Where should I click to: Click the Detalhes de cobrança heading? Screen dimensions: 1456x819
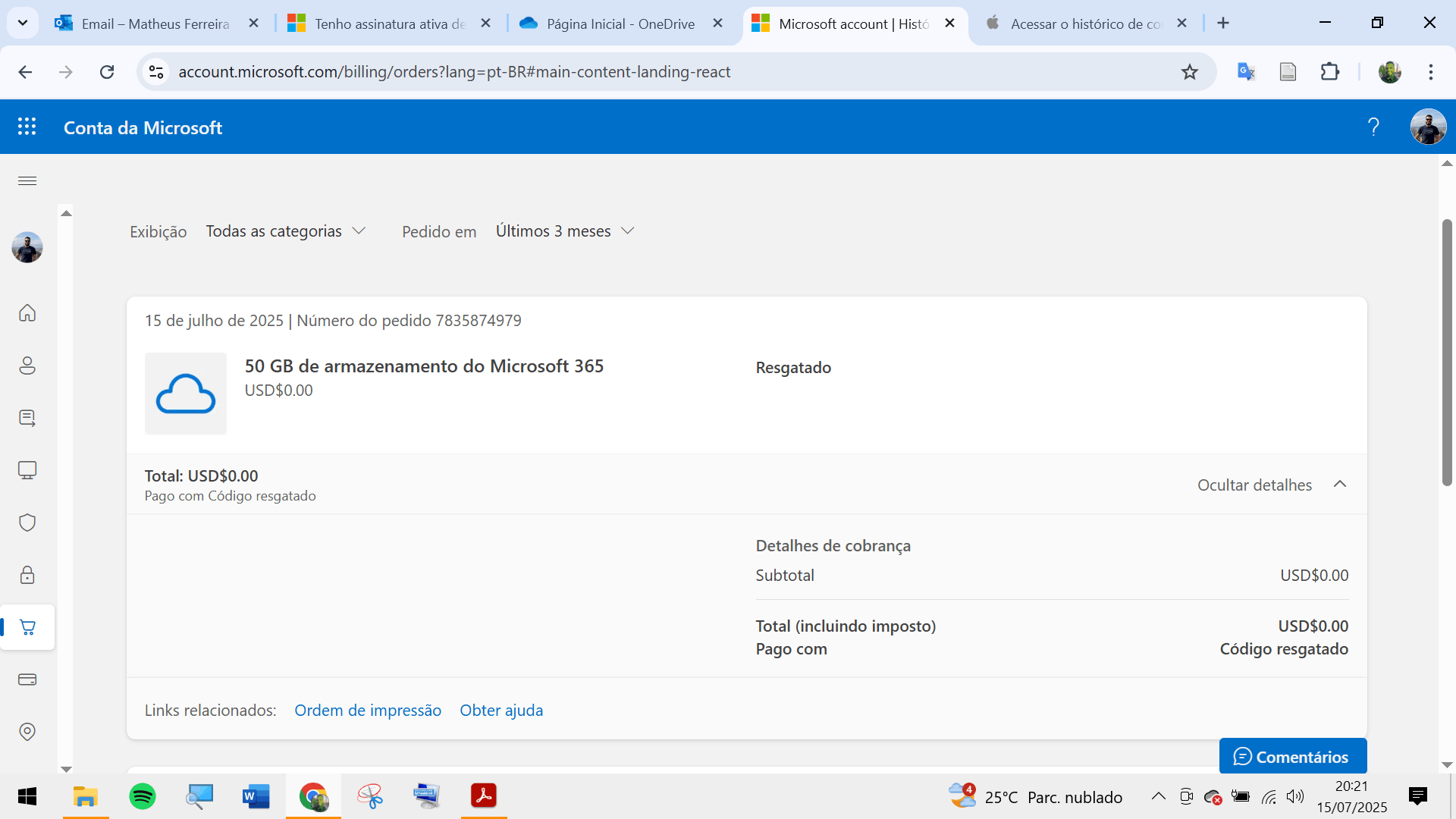(x=833, y=546)
